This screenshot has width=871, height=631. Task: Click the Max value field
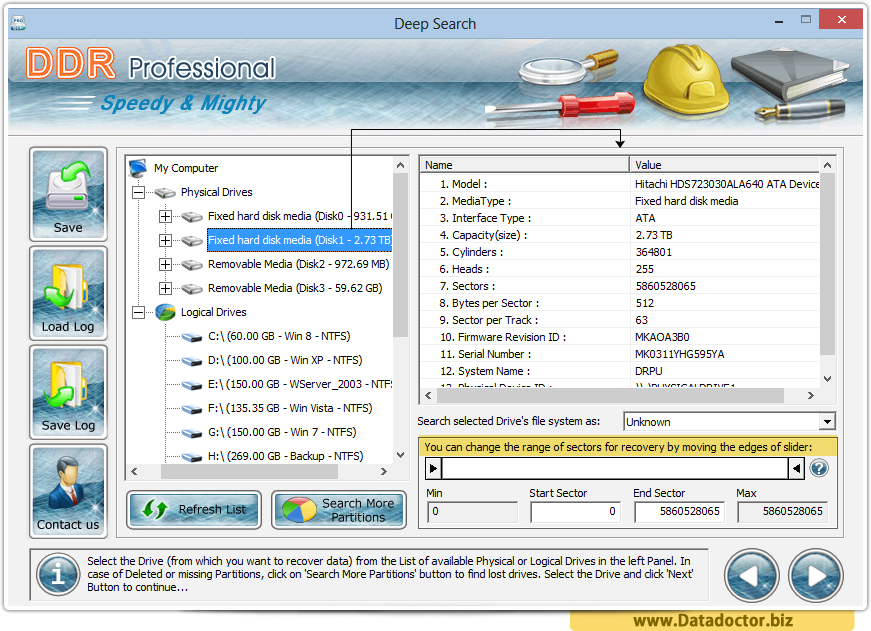tap(782, 512)
